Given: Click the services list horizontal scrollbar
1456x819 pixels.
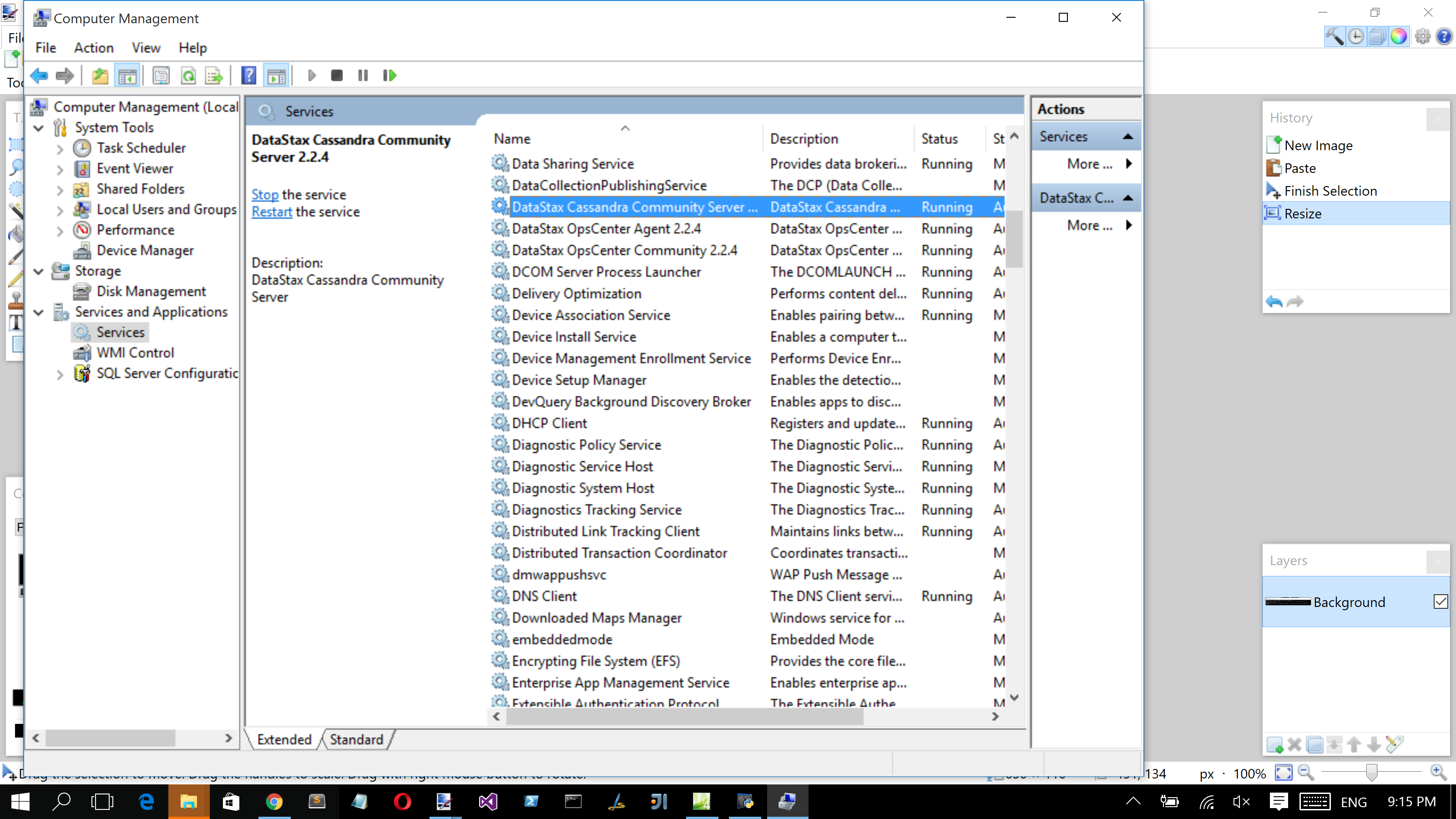Looking at the screenshot, I should (685, 717).
